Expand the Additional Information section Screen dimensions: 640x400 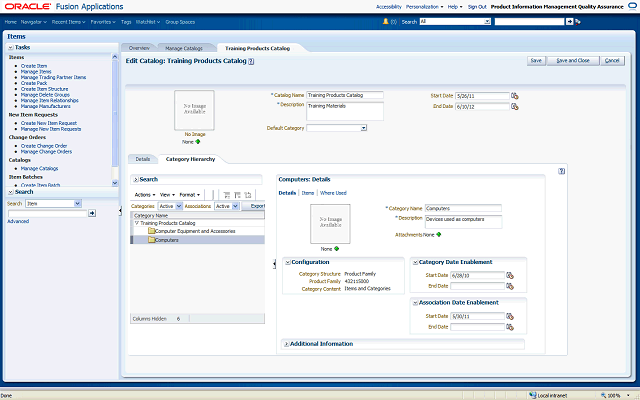click(x=284, y=343)
